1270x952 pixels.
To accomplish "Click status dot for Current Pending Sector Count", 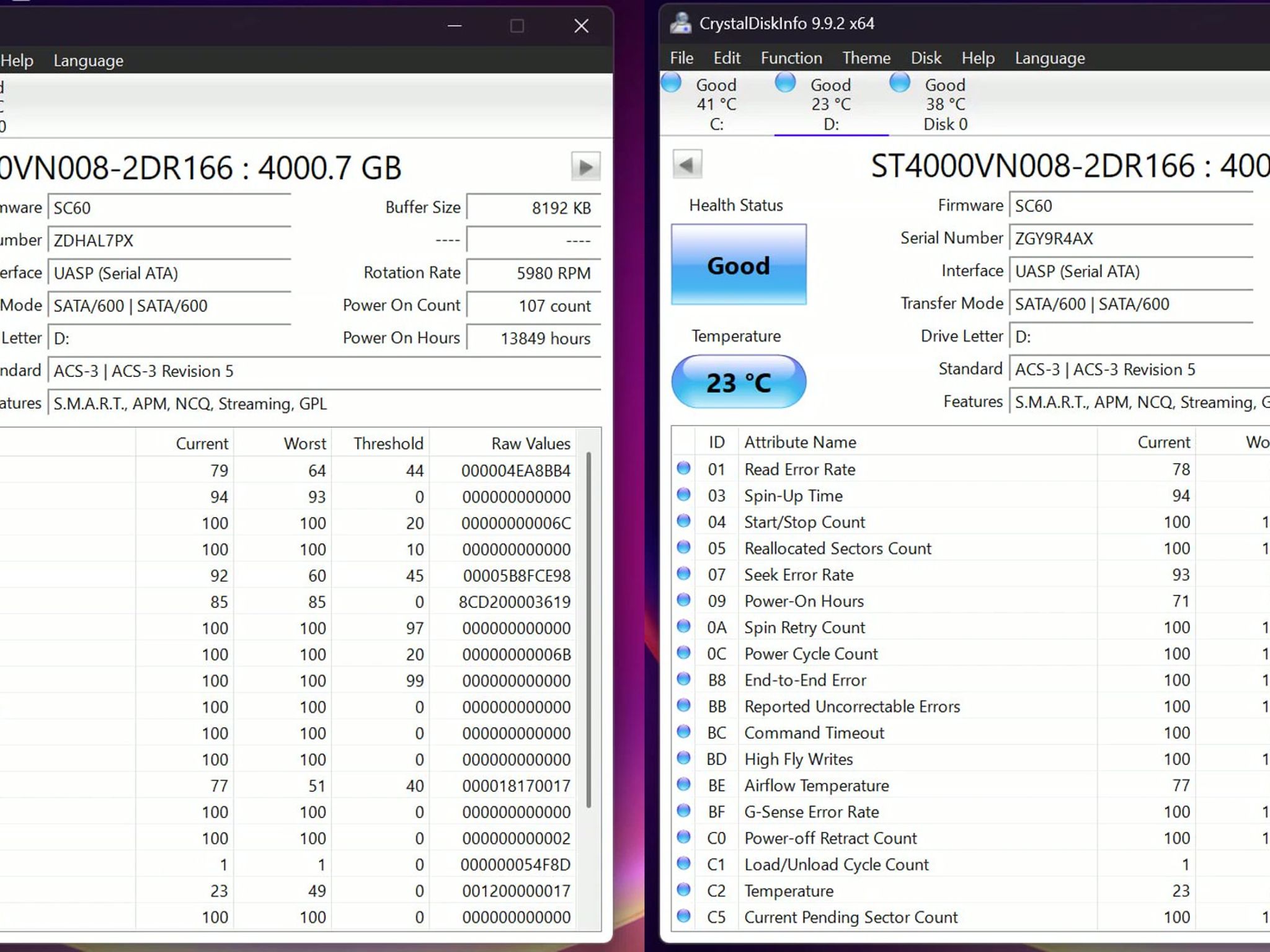I will (x=683, y=916).
